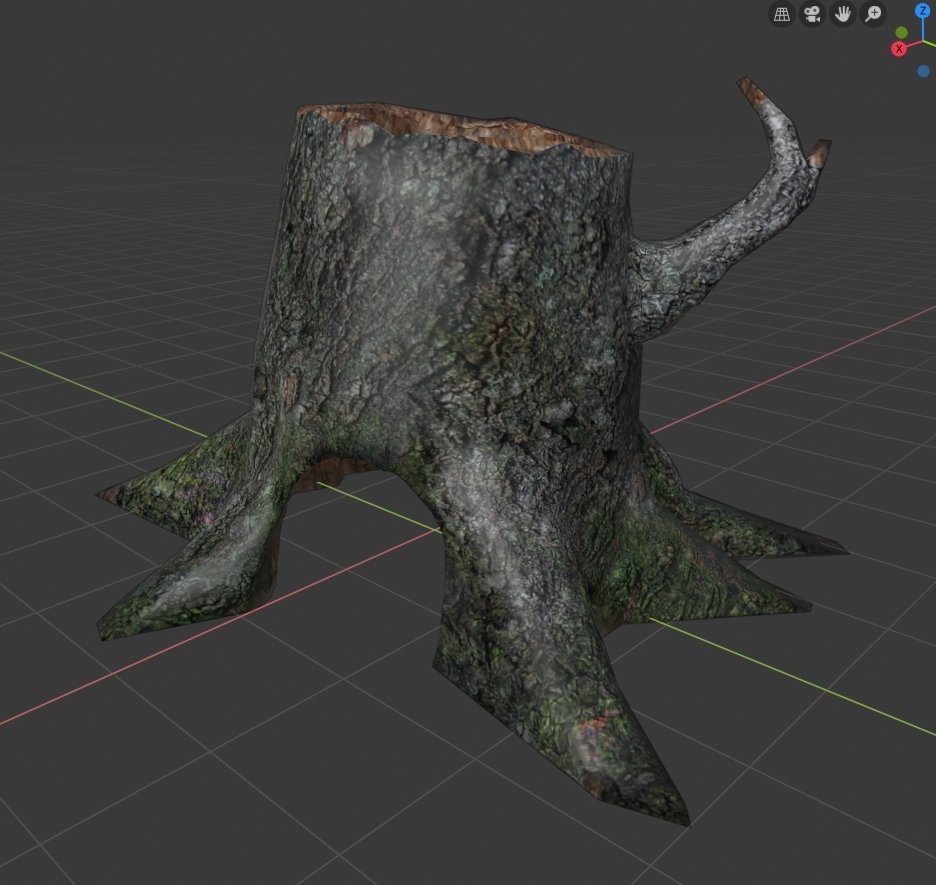This screenshot has width=936, height=885.
Task: Toggle the camera view icon
Action: [x=812, y=14]
